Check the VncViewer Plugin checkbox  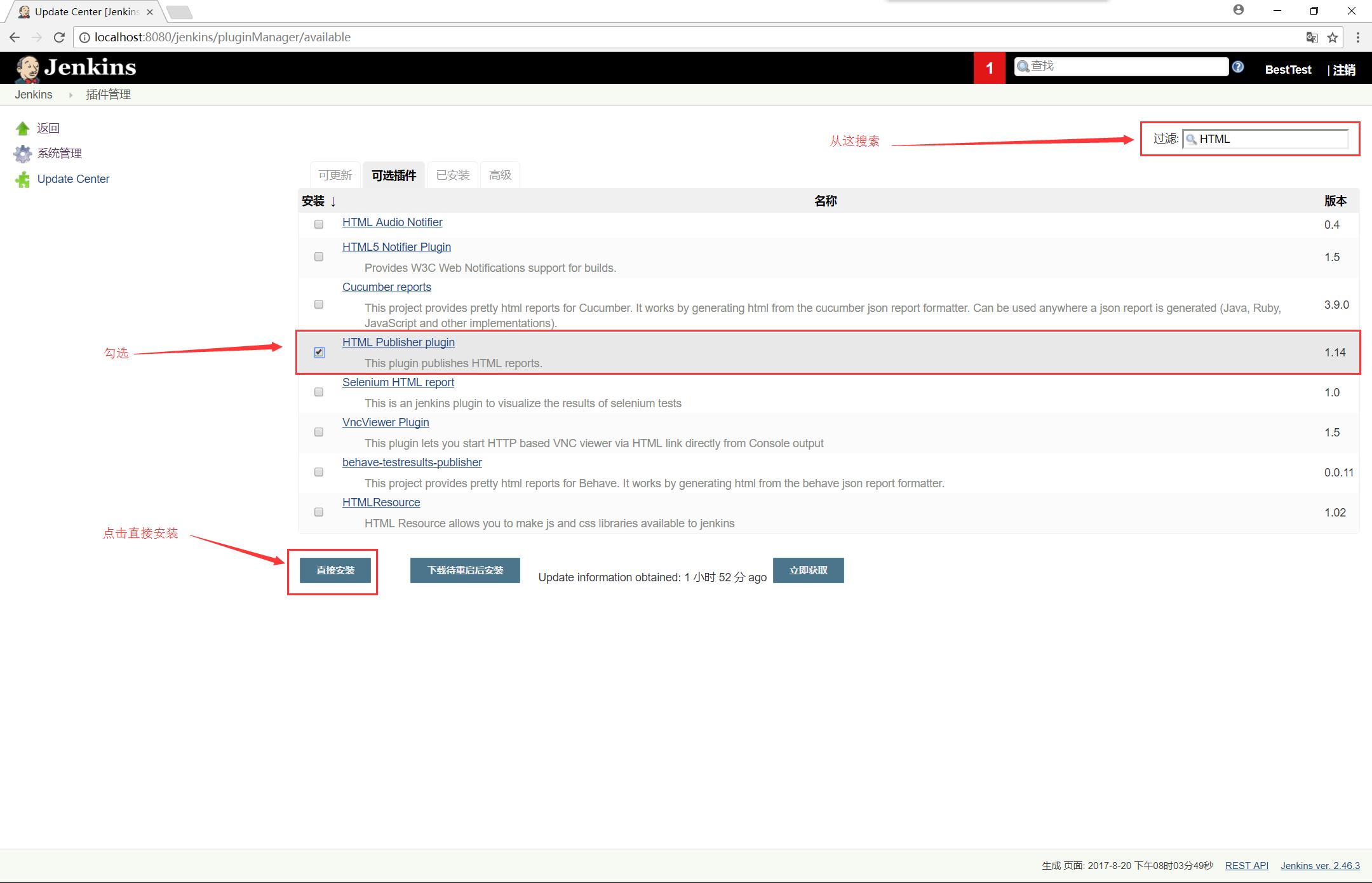pyautogui.click(x=319, y=432)
